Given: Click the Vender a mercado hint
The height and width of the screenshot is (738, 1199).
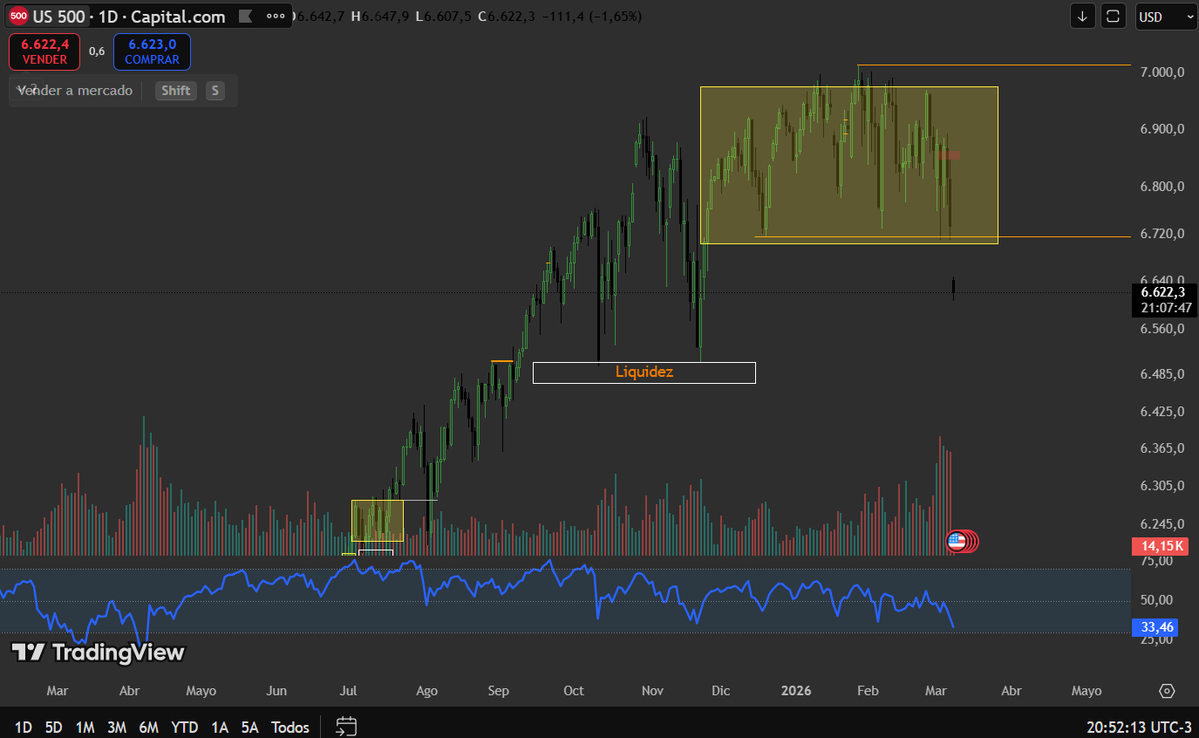Looking at the screenshot, I should click(75, 90).
